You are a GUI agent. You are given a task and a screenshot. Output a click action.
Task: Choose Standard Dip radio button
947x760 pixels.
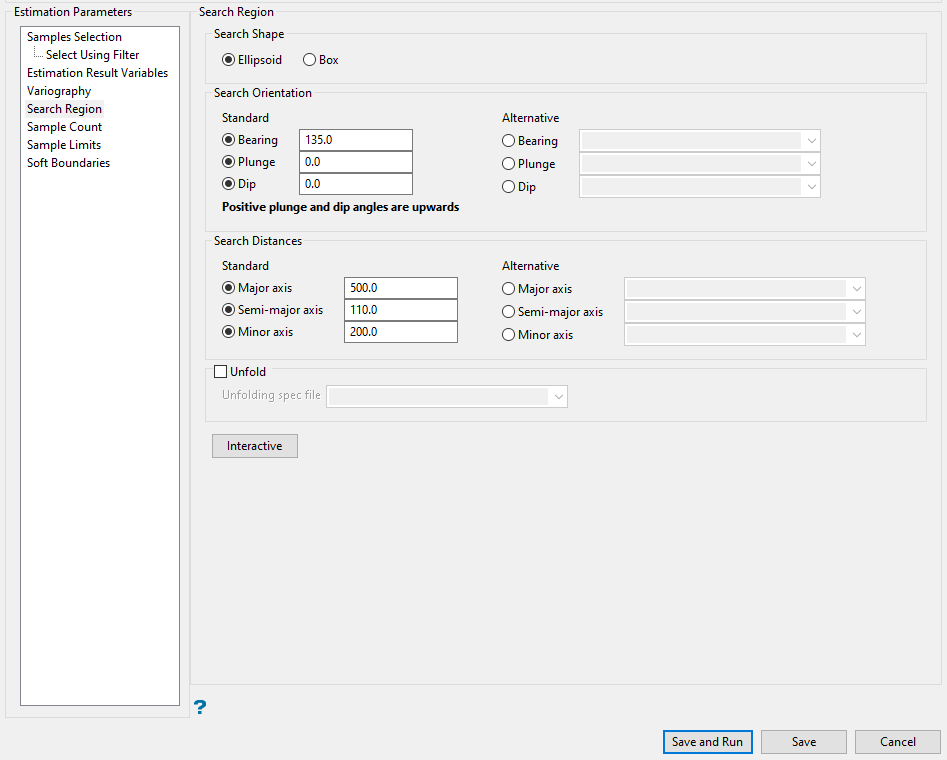click(228, 184)
